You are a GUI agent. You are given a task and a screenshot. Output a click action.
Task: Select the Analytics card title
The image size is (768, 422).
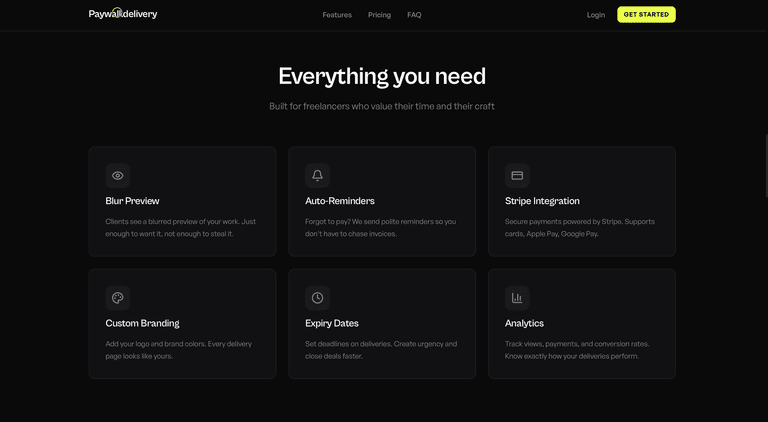click(x=524, y=323)
